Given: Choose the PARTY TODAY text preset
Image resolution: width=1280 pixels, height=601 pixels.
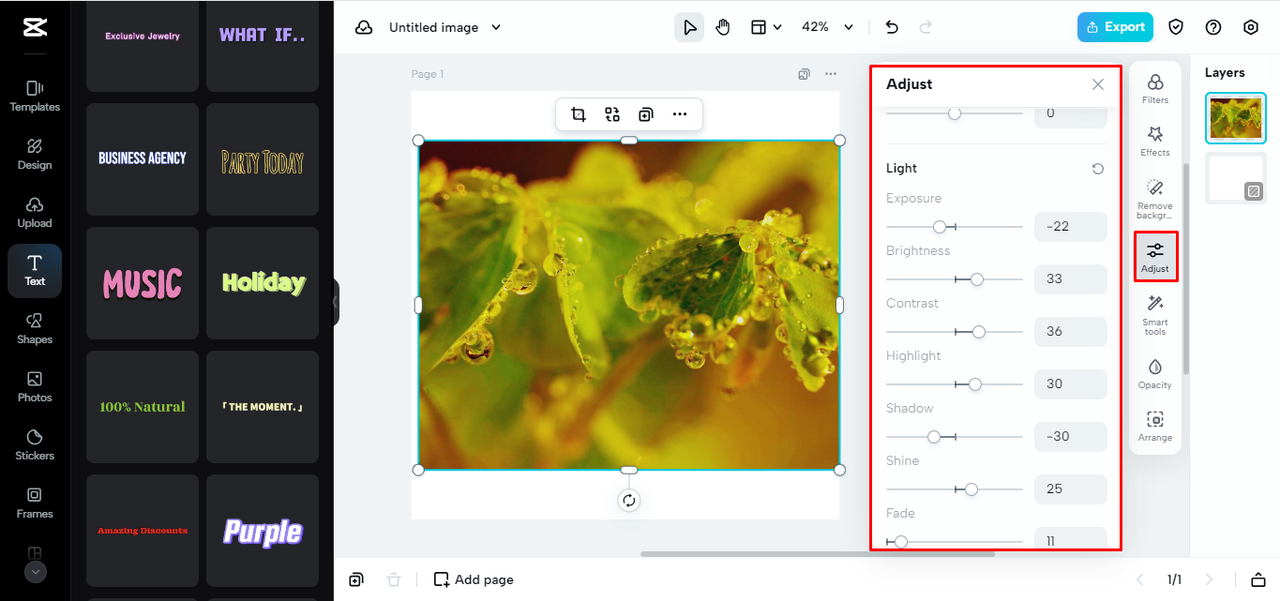Looking at the screenshot, I should point(263,159).
